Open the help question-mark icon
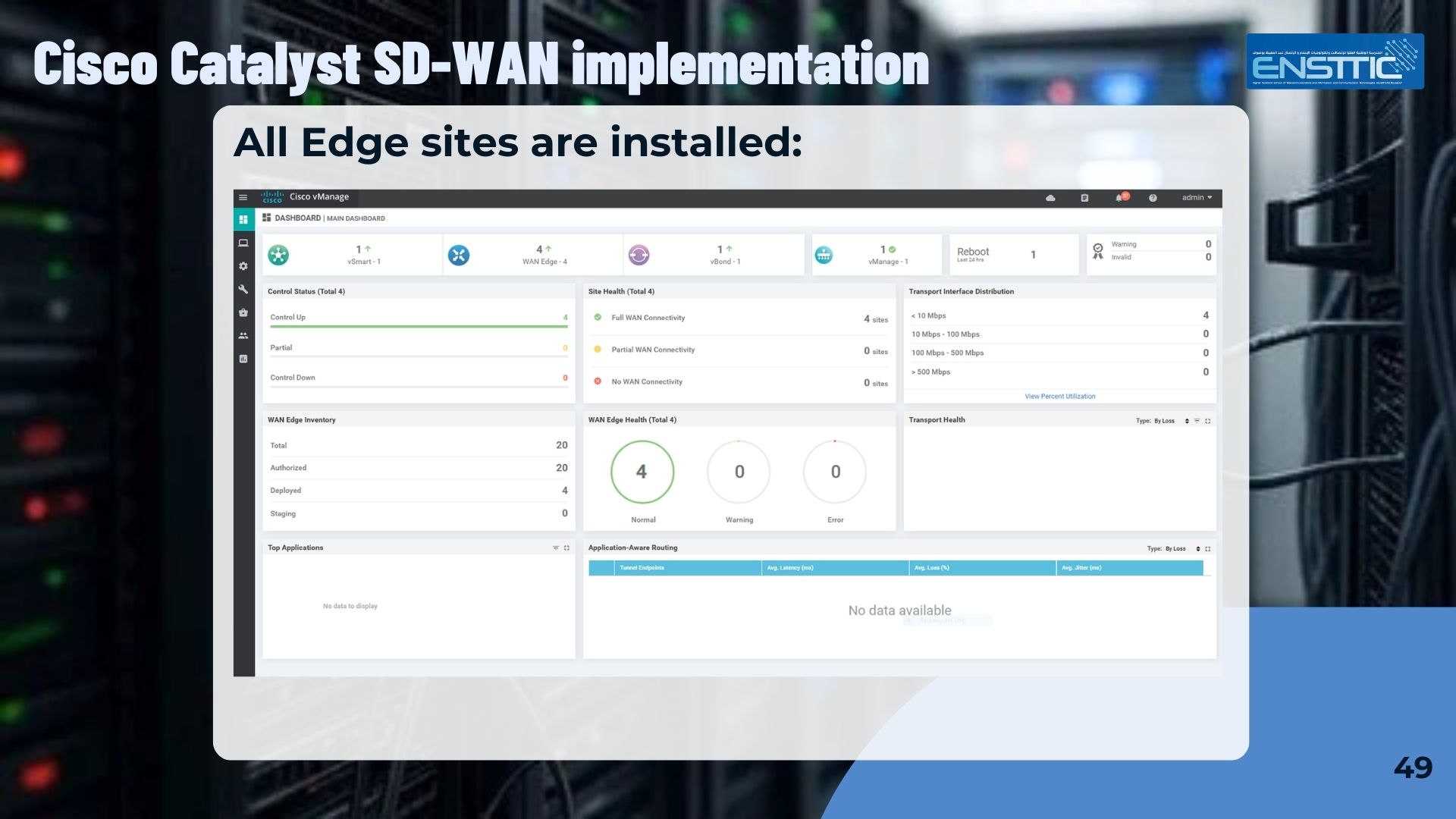1456x819 pixels. click(x=1153, y=197)
